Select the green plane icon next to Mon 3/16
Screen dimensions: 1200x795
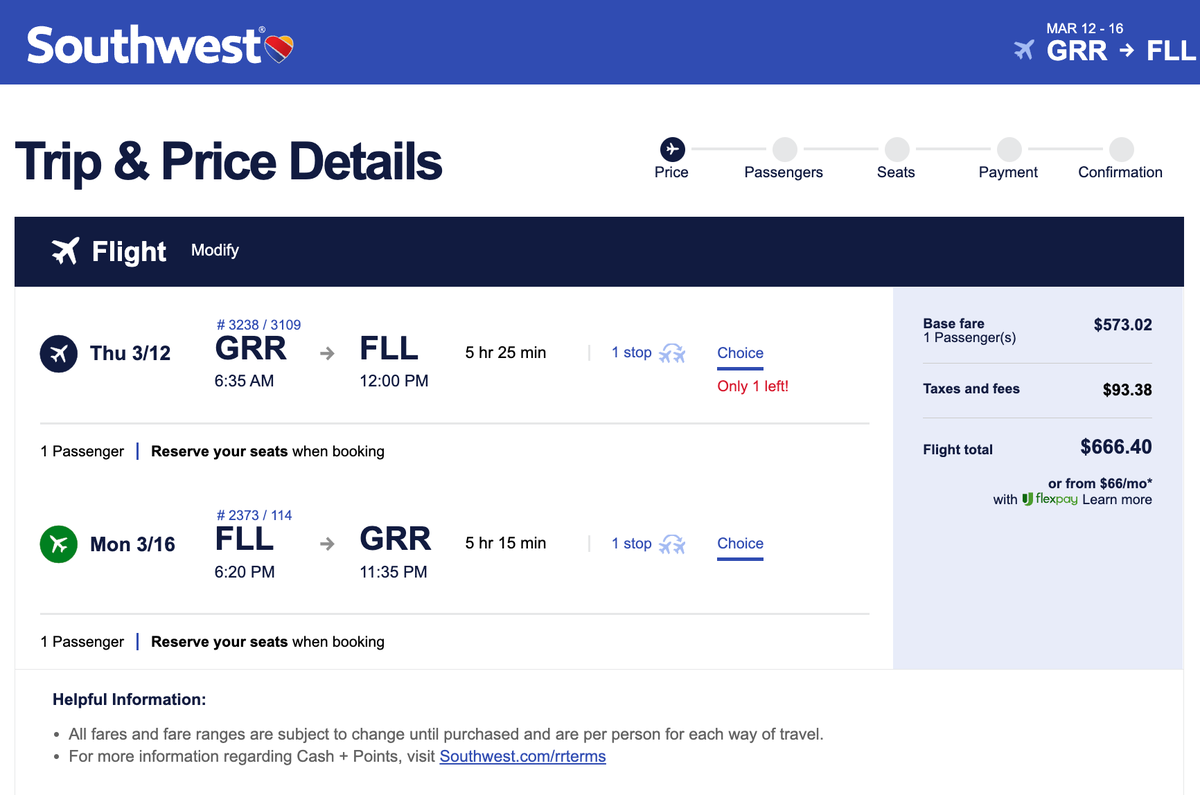tap(58, 543)
